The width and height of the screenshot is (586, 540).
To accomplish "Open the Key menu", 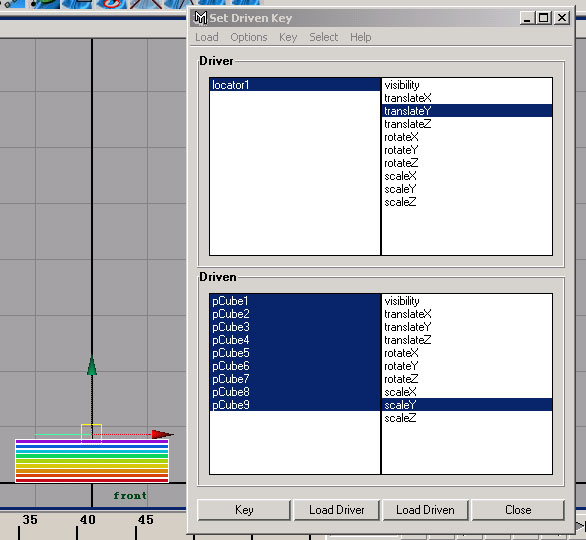I will [288, 37].
